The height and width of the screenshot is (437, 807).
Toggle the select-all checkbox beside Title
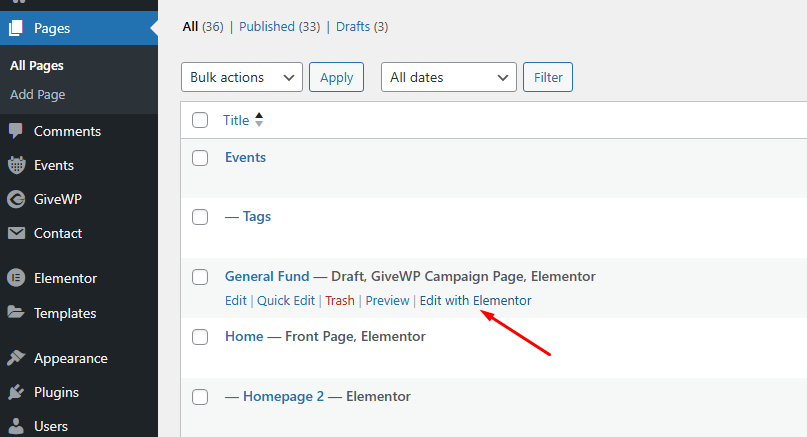tap(200, 120)
